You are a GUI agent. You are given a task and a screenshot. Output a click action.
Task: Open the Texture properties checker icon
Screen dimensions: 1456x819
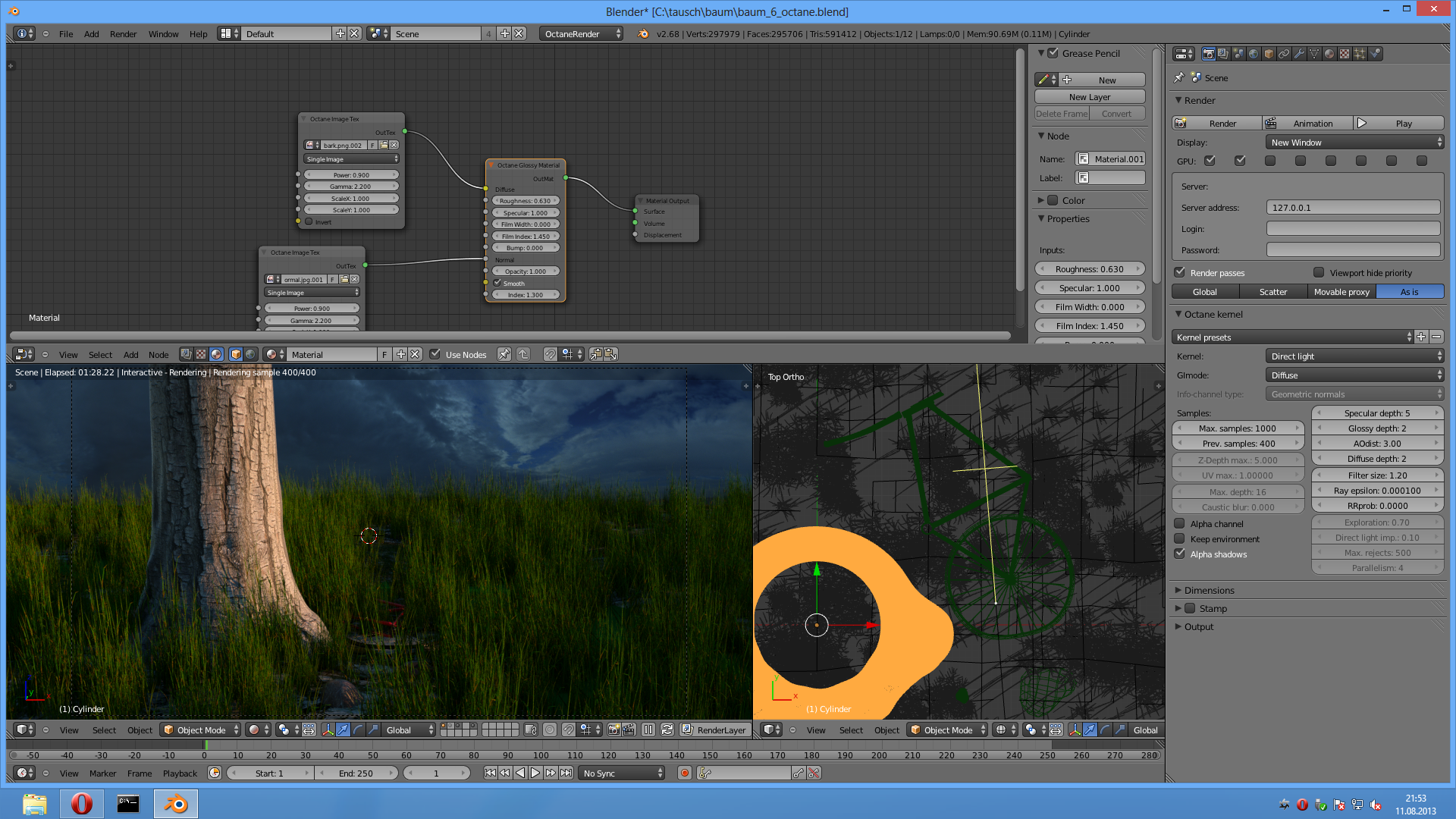pos(1345,54)
